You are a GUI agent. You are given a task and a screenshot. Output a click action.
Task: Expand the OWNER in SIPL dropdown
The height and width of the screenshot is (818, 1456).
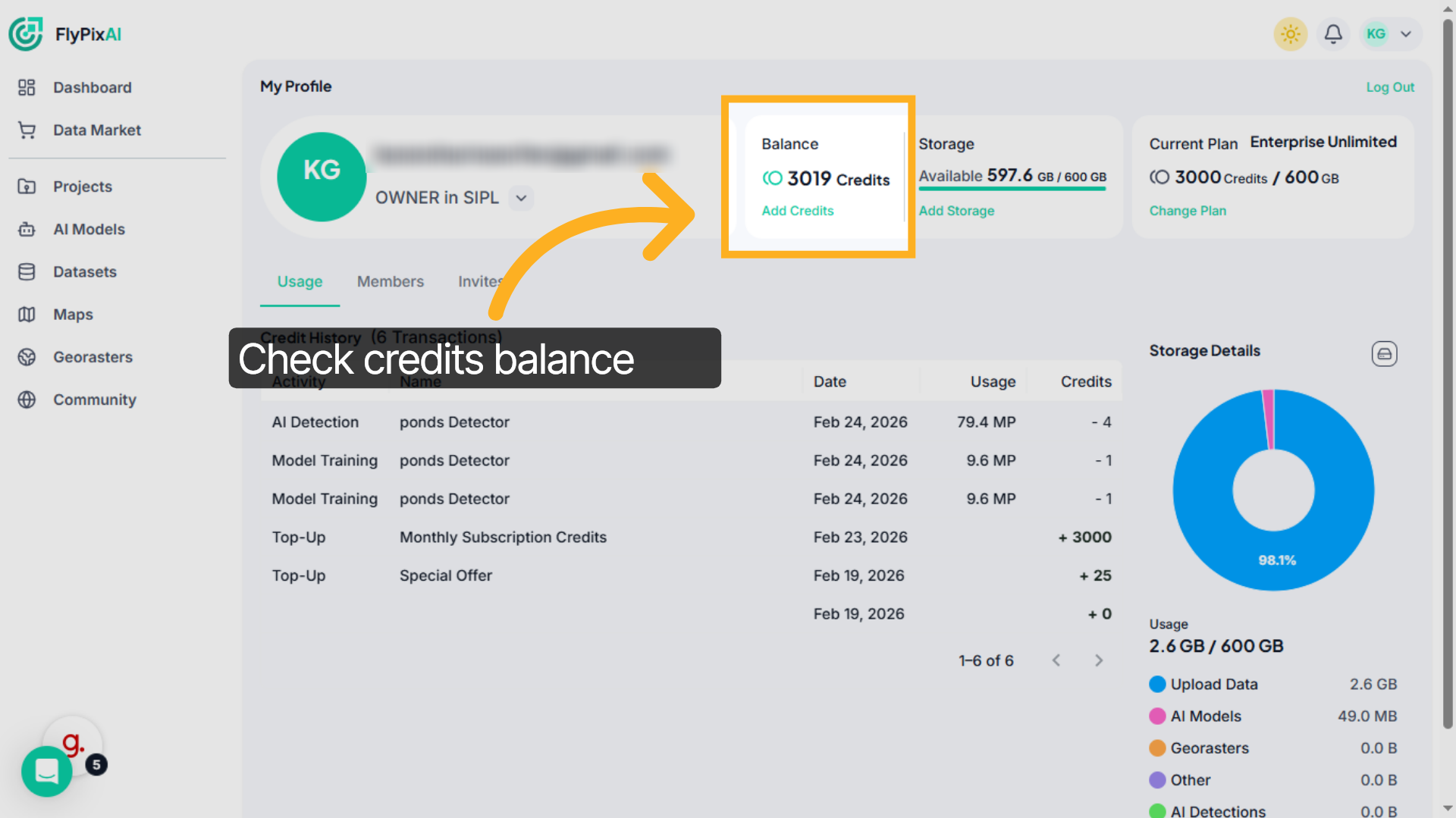pos(521,198)
